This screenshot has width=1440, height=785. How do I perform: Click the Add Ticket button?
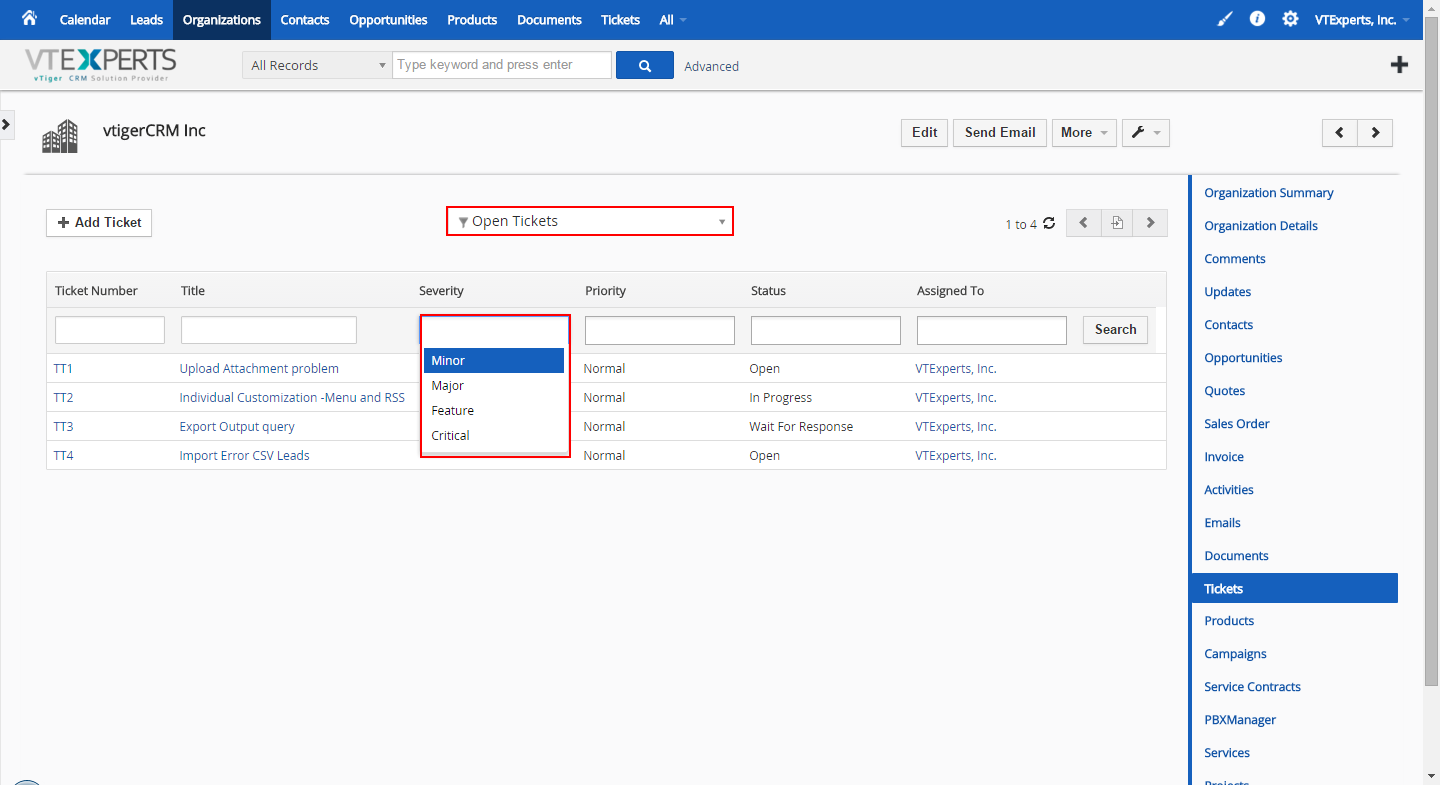point(99,223)
